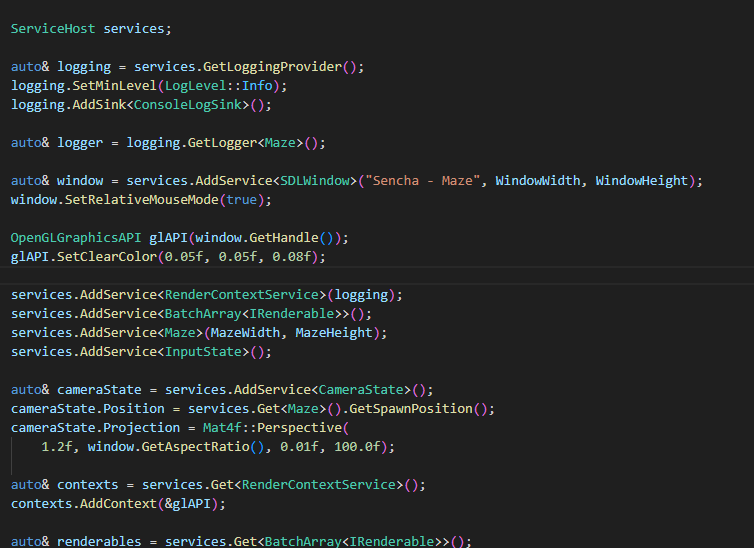Click the LogLevel enum name
Viewport: 754px width, 548px height.
tap(195, 86)
